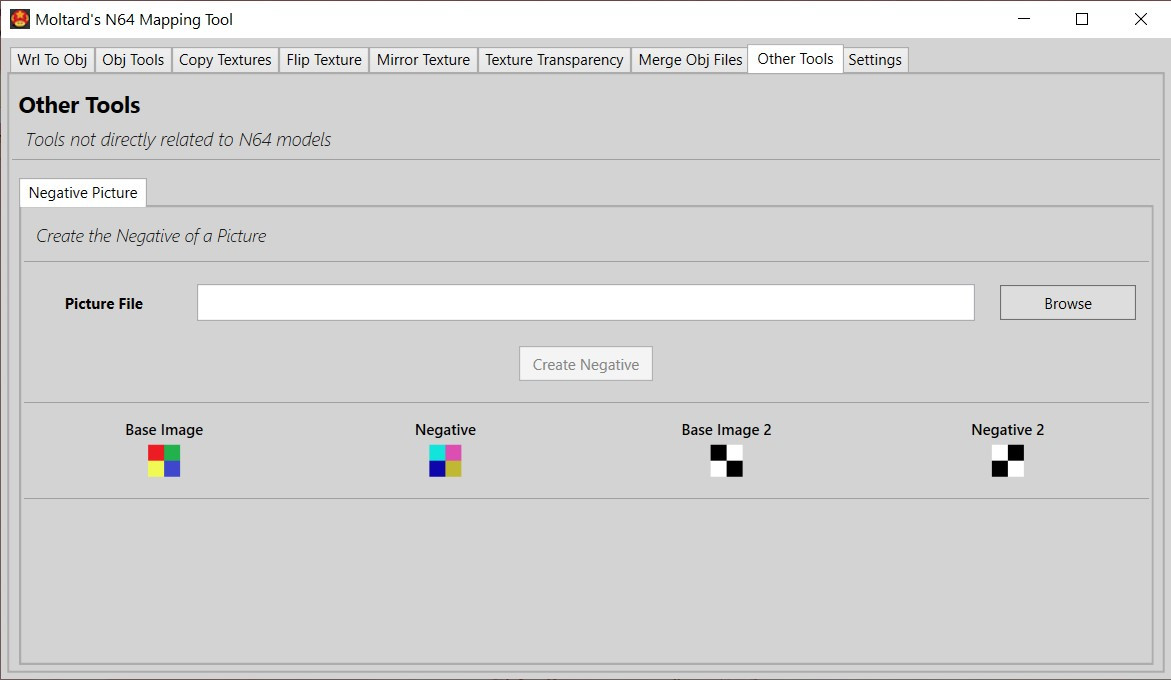Select the Texture Transparency tab
1171x680 pixels.
[x=554, y=59]
